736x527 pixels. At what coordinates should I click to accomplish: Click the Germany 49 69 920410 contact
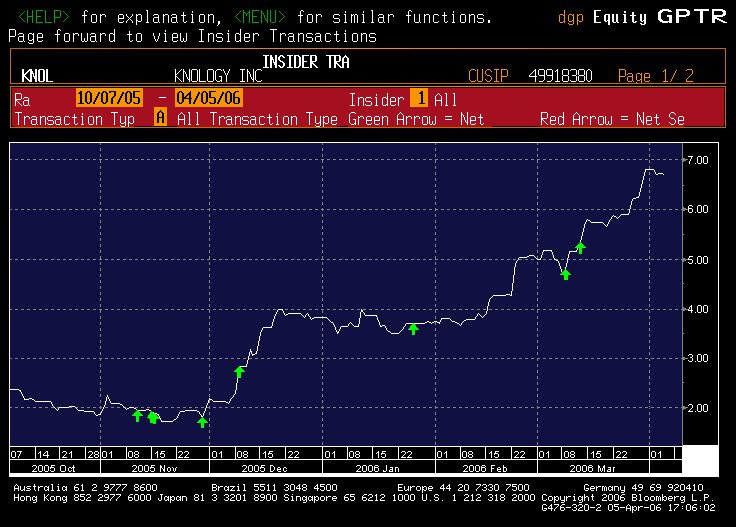pyautogui.click(x=643, y=488)
